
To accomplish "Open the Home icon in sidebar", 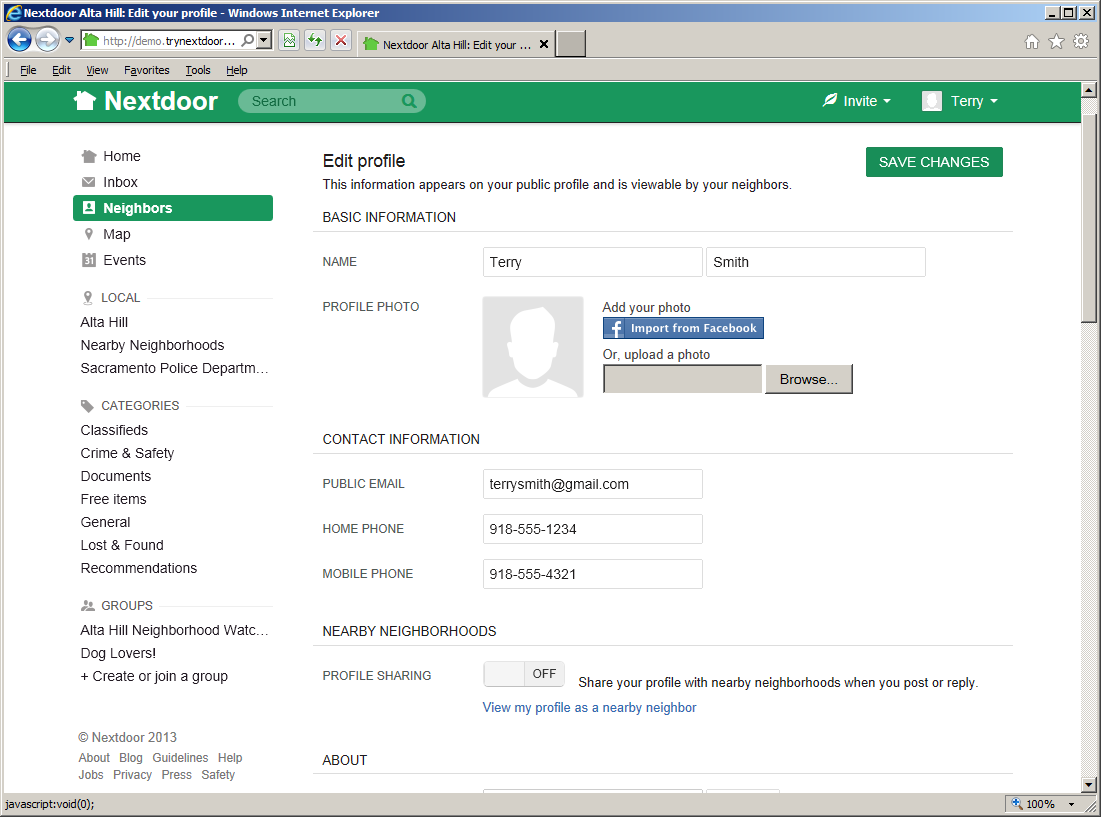I will [x=90, y=156].
